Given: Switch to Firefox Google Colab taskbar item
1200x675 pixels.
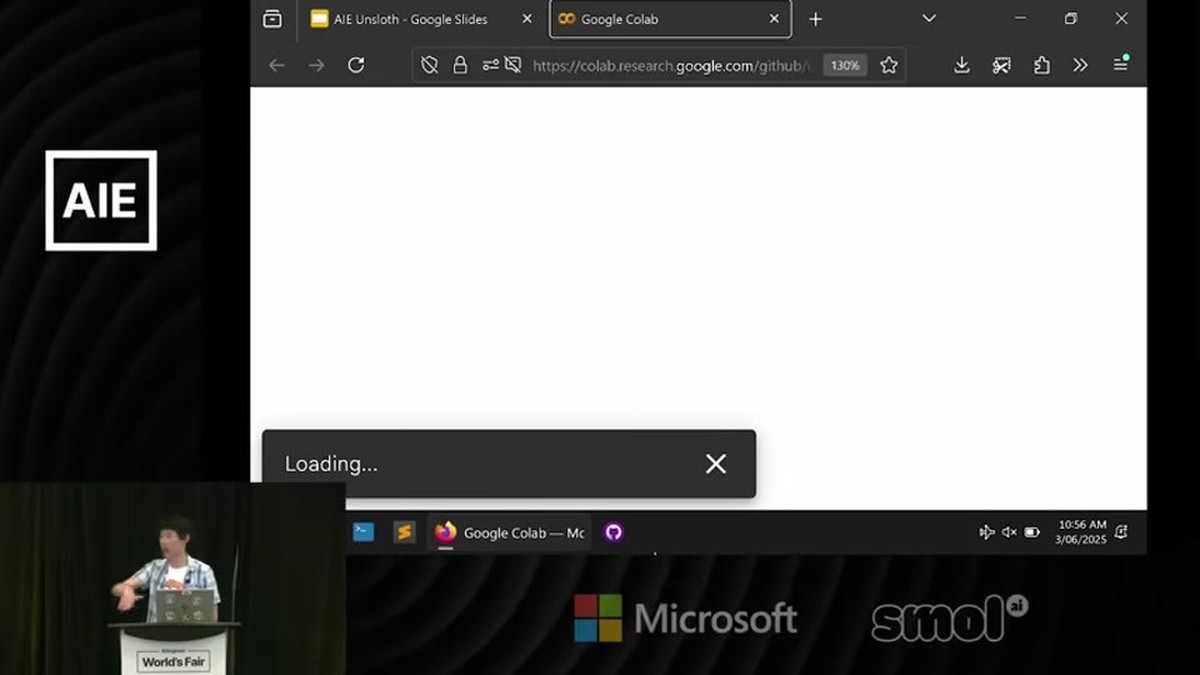Looking at the screenshot, I should (x=510, y=533).
